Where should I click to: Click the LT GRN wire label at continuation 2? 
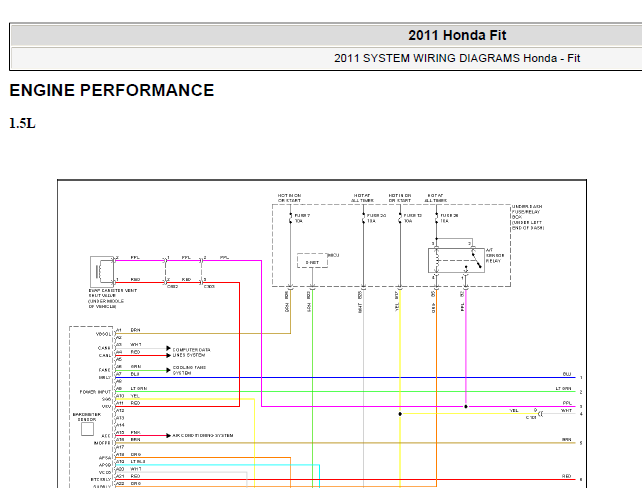(563, 389)
